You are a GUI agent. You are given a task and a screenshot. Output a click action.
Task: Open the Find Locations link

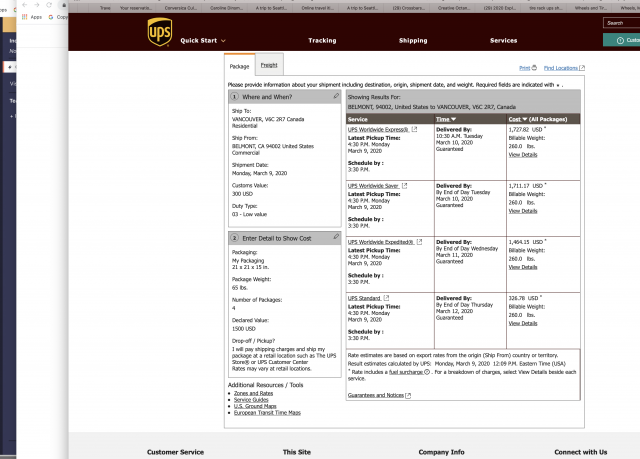(560, 68)
